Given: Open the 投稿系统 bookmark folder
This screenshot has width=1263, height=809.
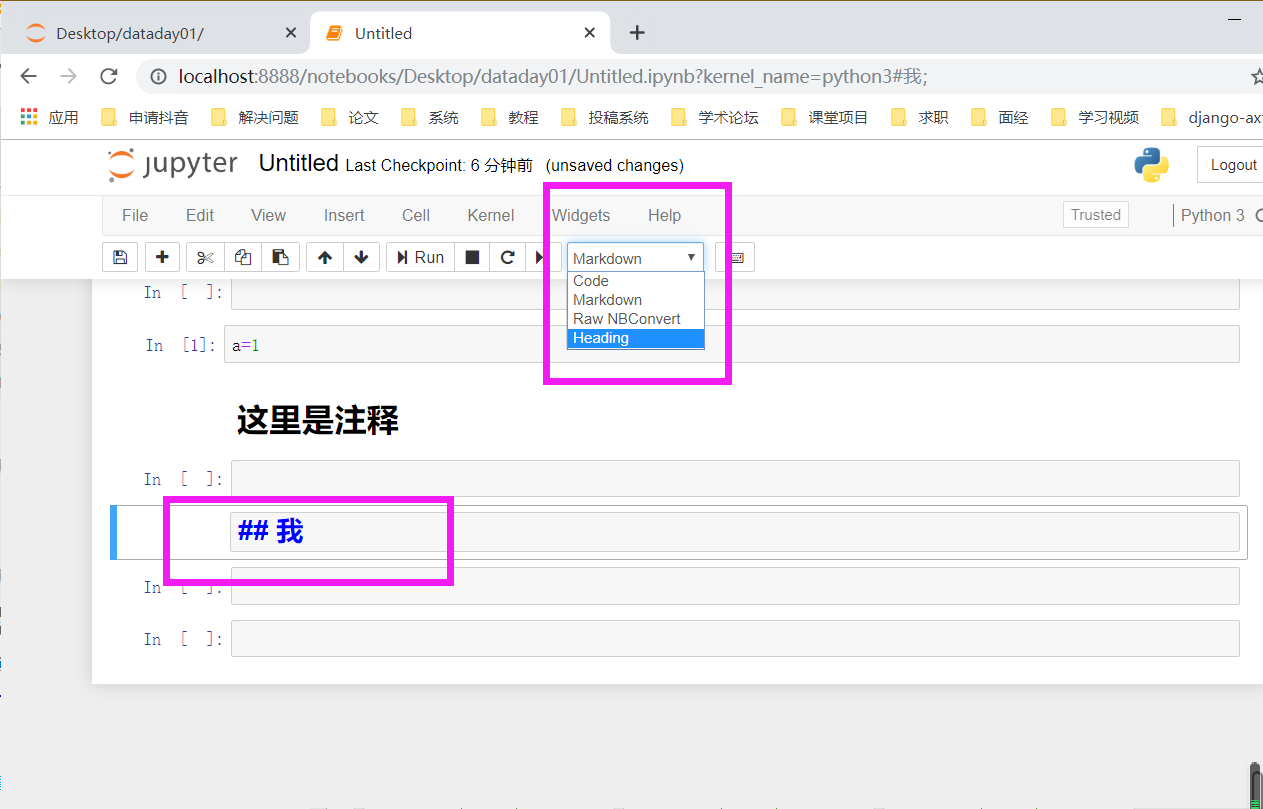Looking at the screenshot, I should click(605, 117).
